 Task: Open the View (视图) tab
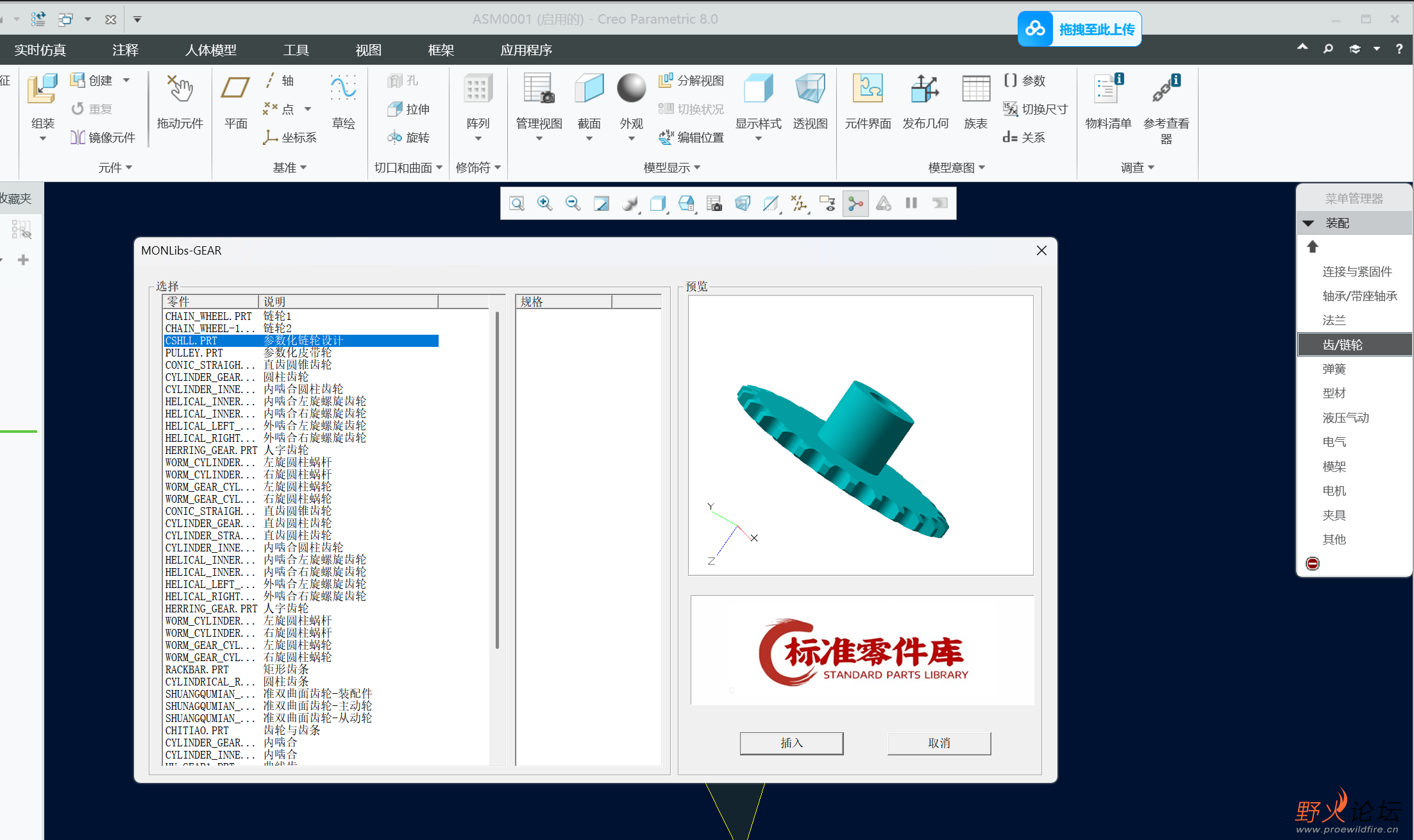(369, 50)
